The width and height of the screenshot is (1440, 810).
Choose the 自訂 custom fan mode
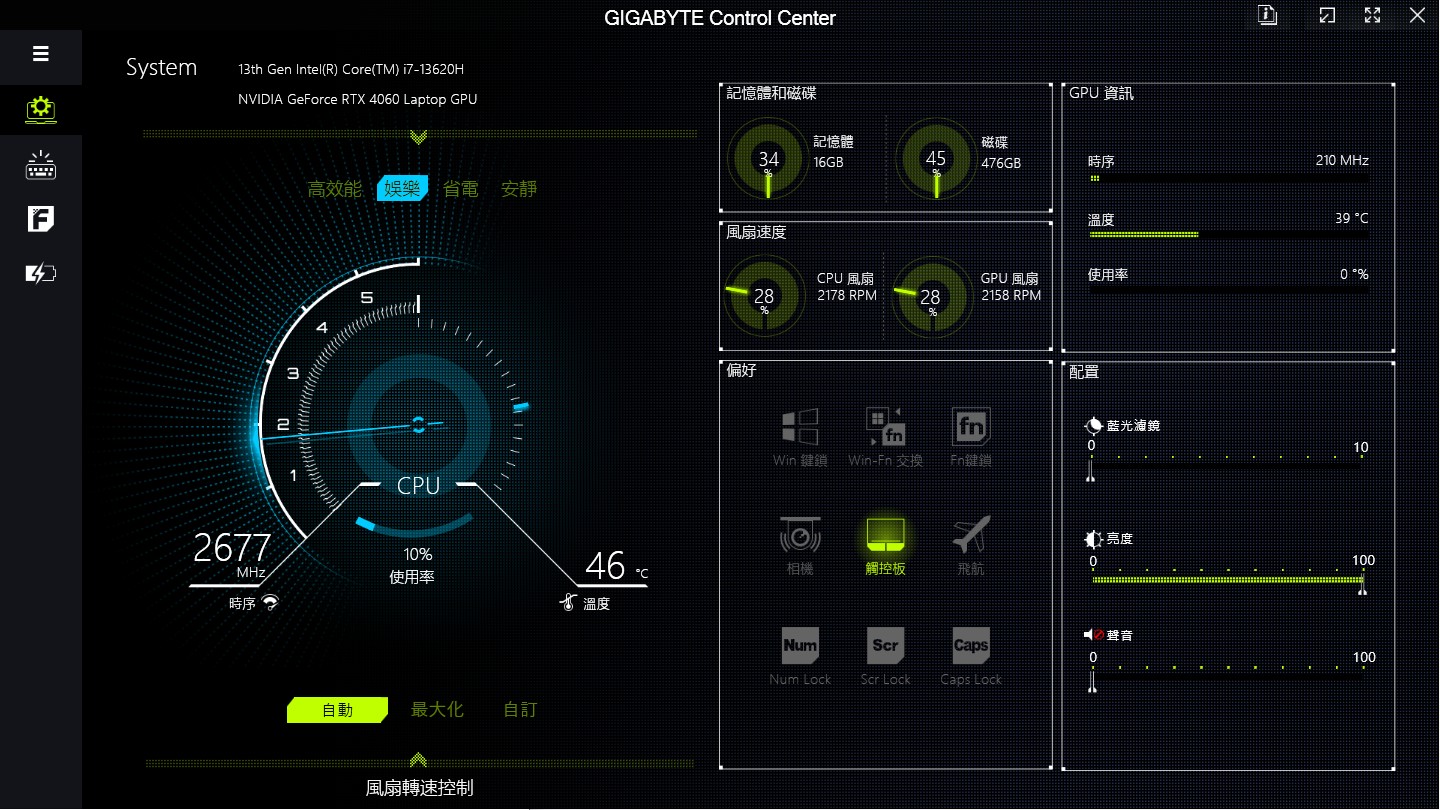click(x=520, y=710)
